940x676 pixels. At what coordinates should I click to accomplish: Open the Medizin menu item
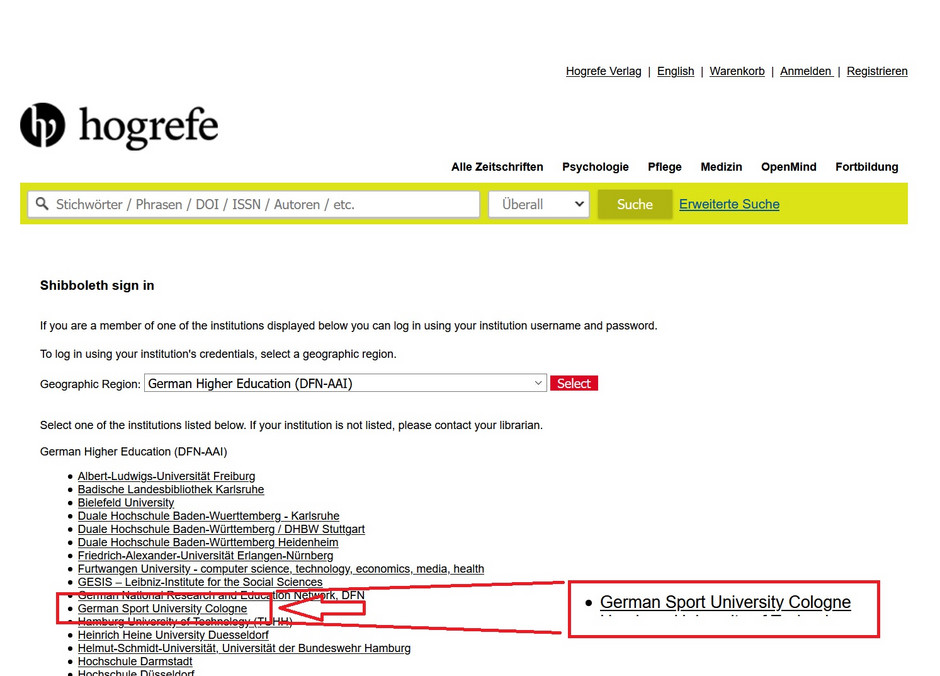point(721,167)
